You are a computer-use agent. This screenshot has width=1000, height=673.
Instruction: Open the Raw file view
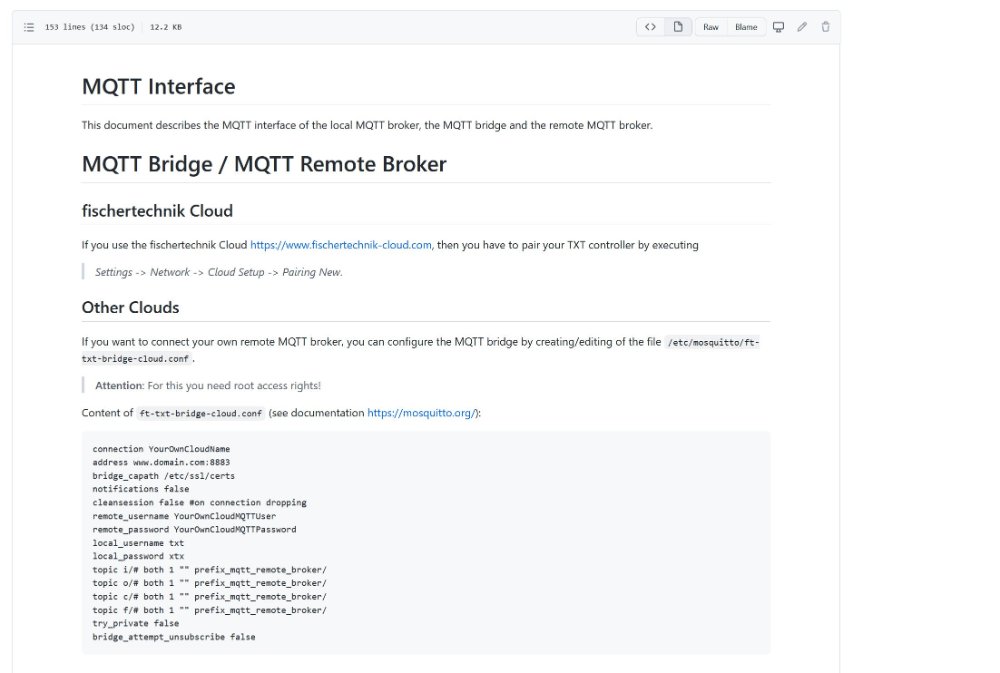coord(710,27)
